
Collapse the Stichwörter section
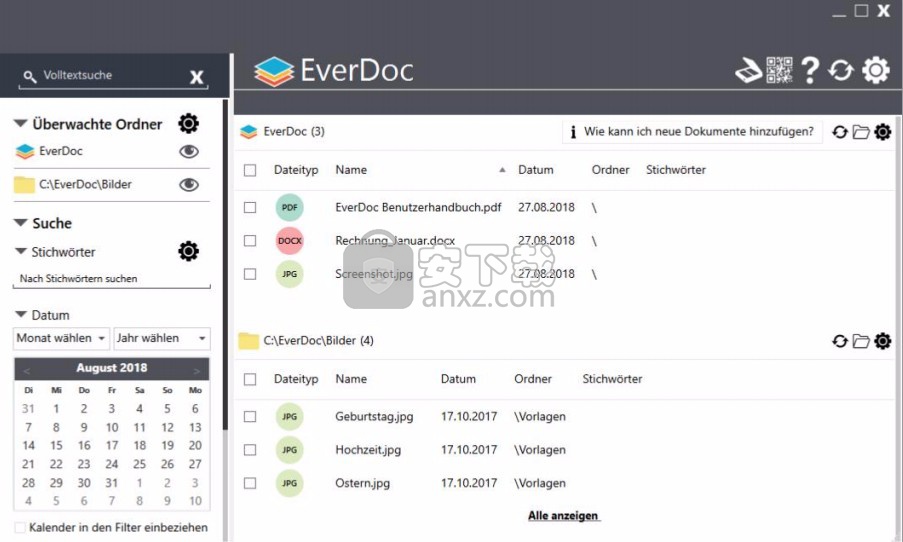(x=21, y=251)
